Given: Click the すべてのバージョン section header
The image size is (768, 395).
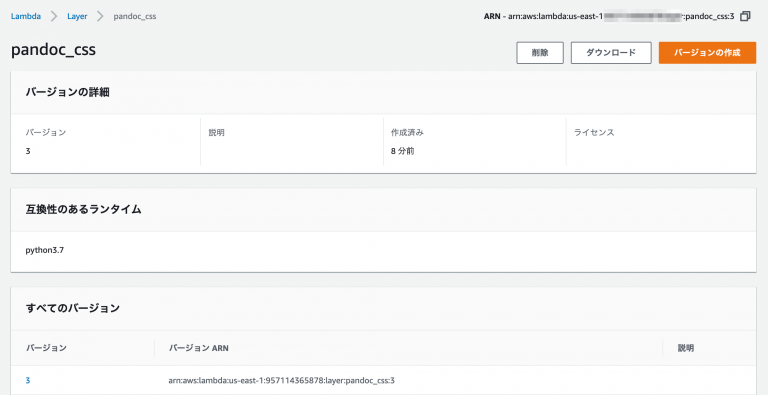Looking at the screenshot, I should [72, 308].
